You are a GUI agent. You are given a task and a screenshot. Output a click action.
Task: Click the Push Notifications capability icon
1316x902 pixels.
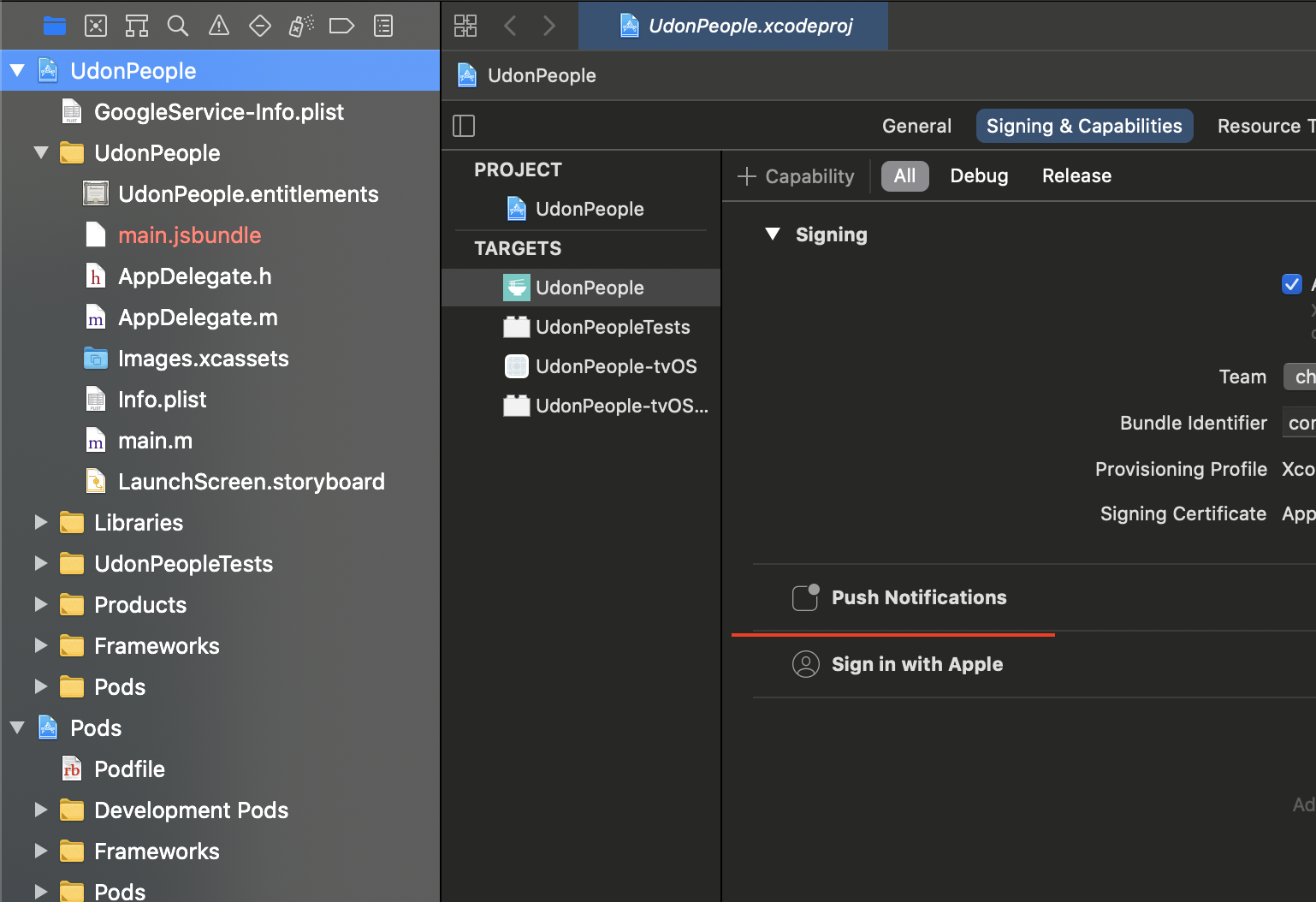click(x=805, y=597)
